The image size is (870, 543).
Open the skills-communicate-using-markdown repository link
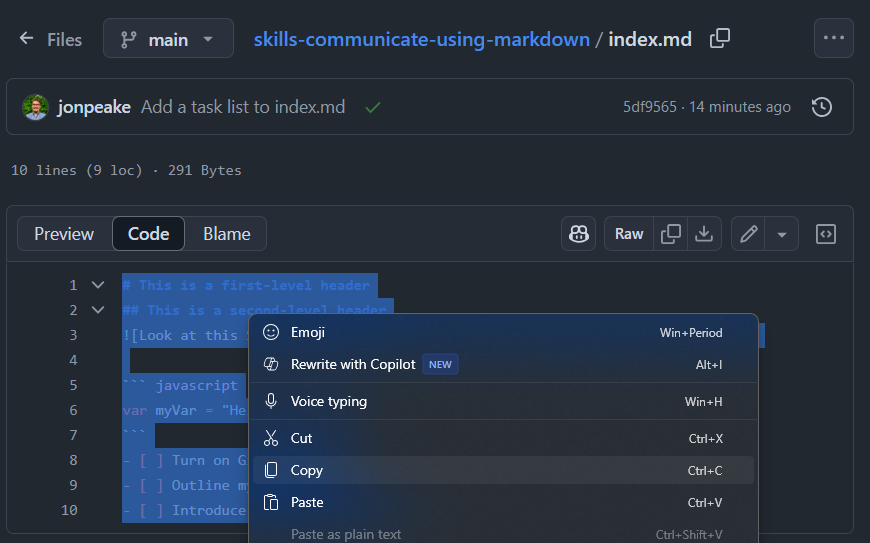click(x=422, y=39)
